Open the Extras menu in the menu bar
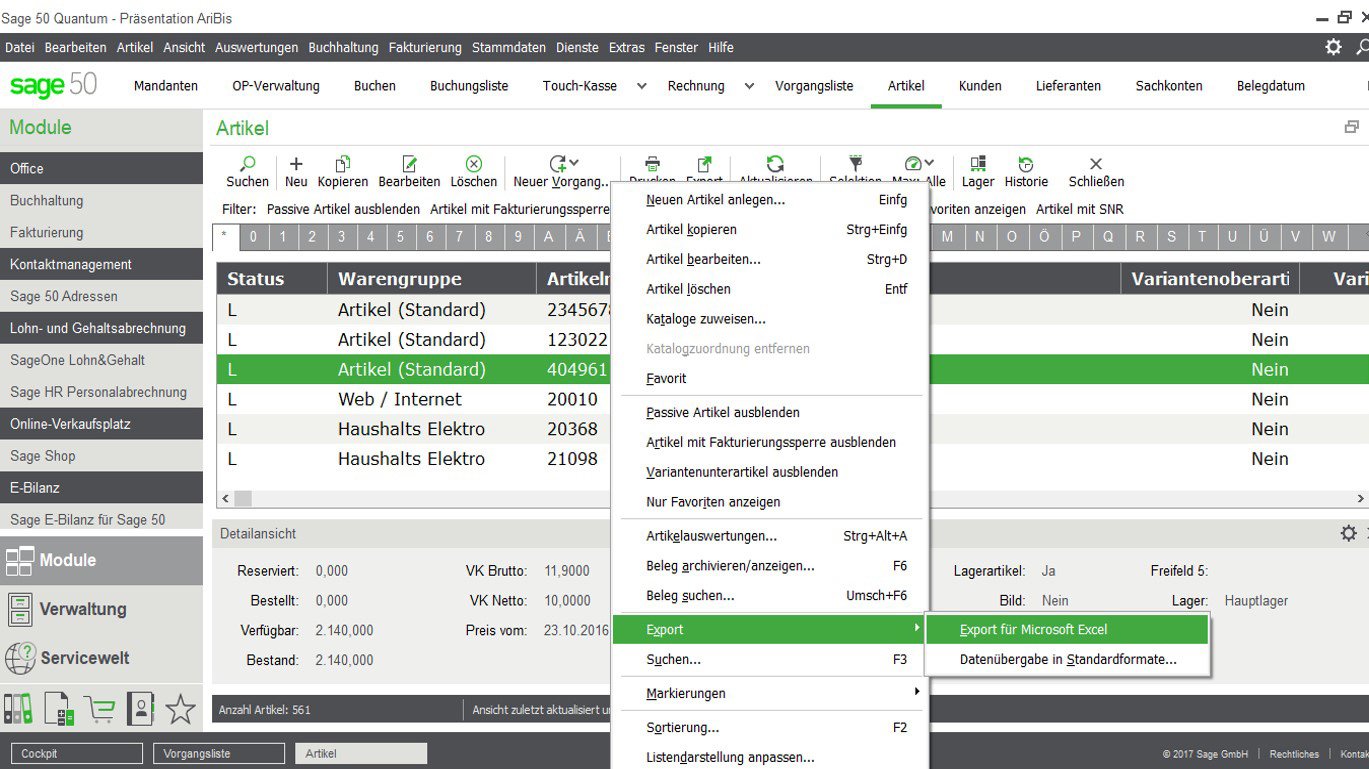This screenshot has height=769, width=1369. click(627, 47)
